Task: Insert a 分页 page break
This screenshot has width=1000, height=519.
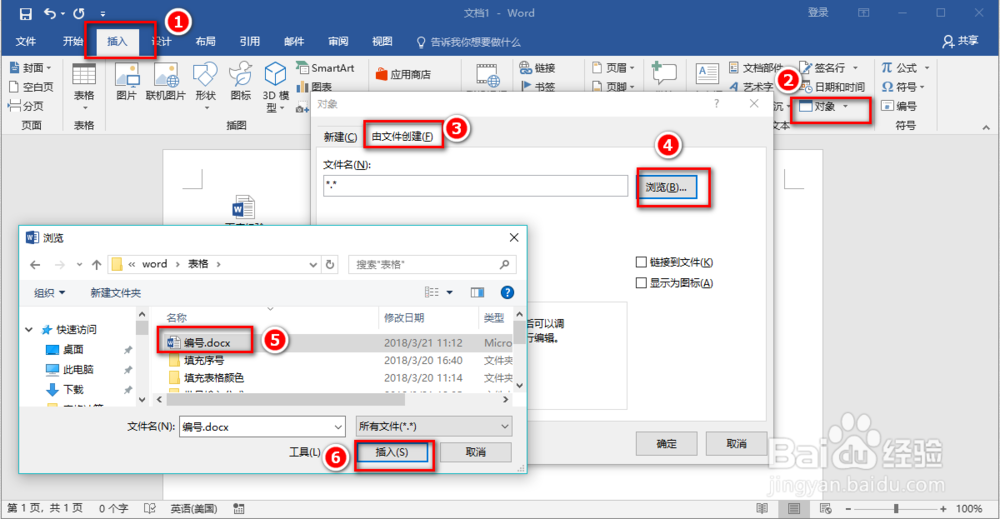Action: pyautogui.click(x=26, y=106)
